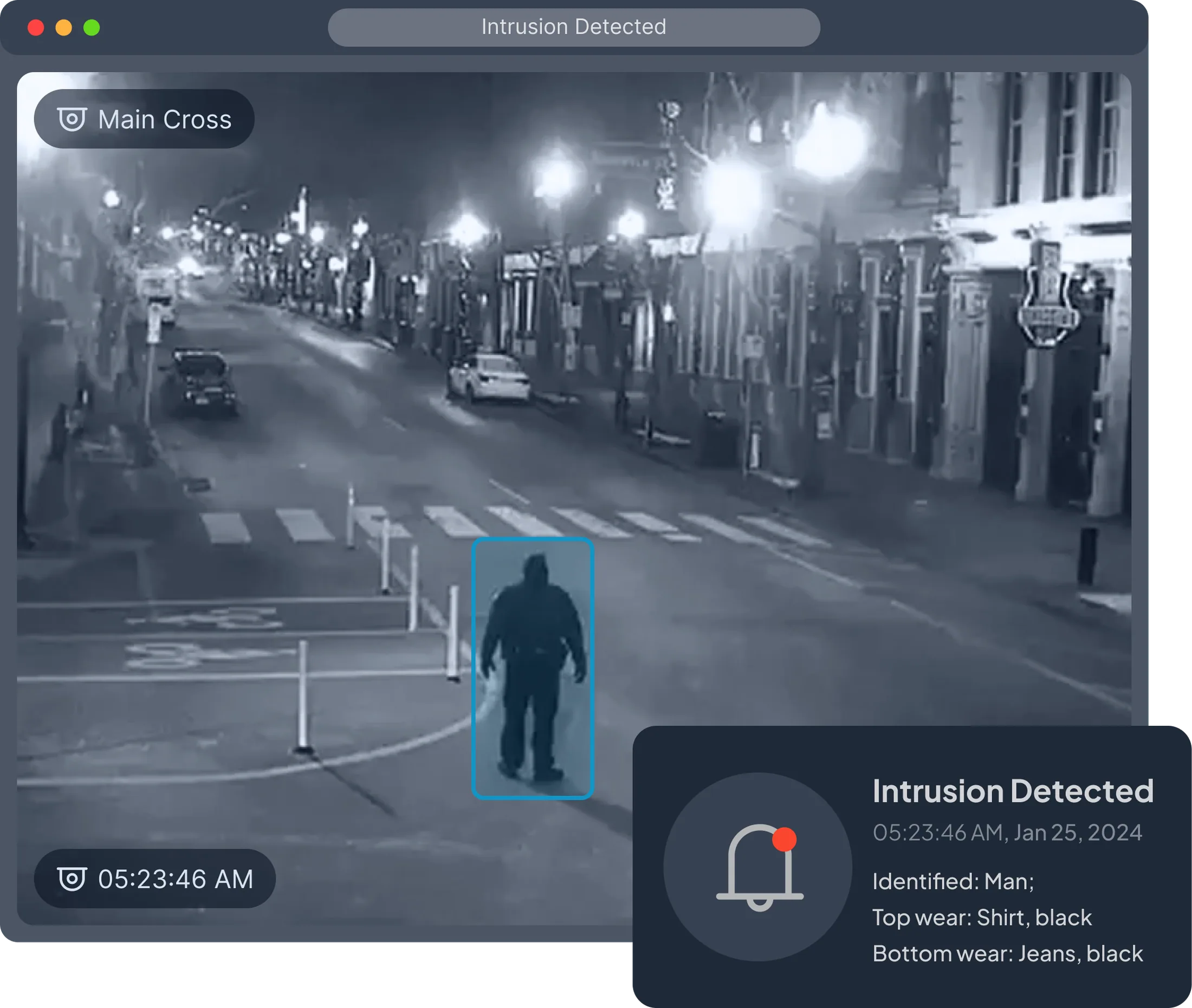Viewport: 1192px width, 1008px height.
Task: Click the yellow minimize window button
Action: pos(63,28)
